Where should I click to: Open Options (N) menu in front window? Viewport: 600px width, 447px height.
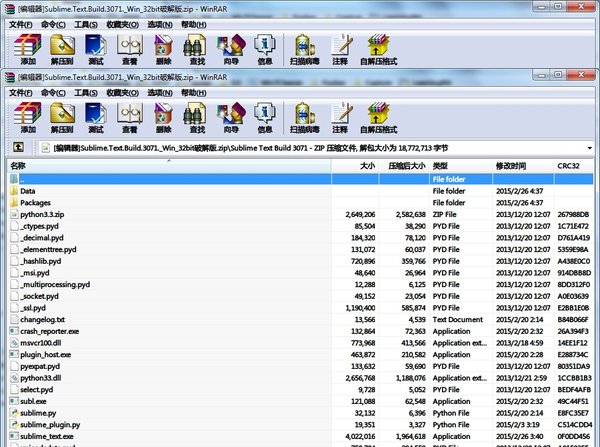coord(160,93)
